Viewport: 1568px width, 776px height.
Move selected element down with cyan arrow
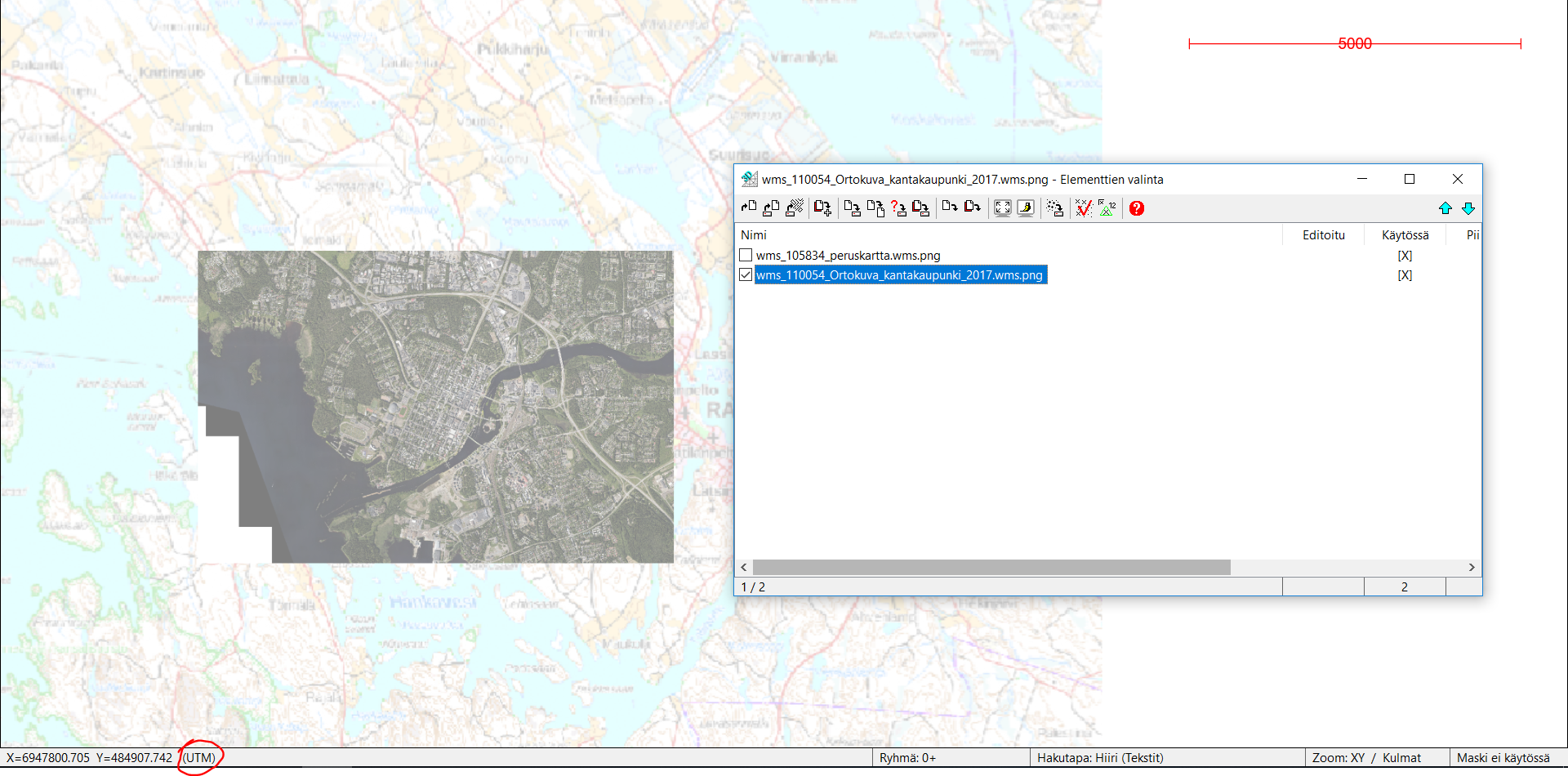pos(1468,208)
